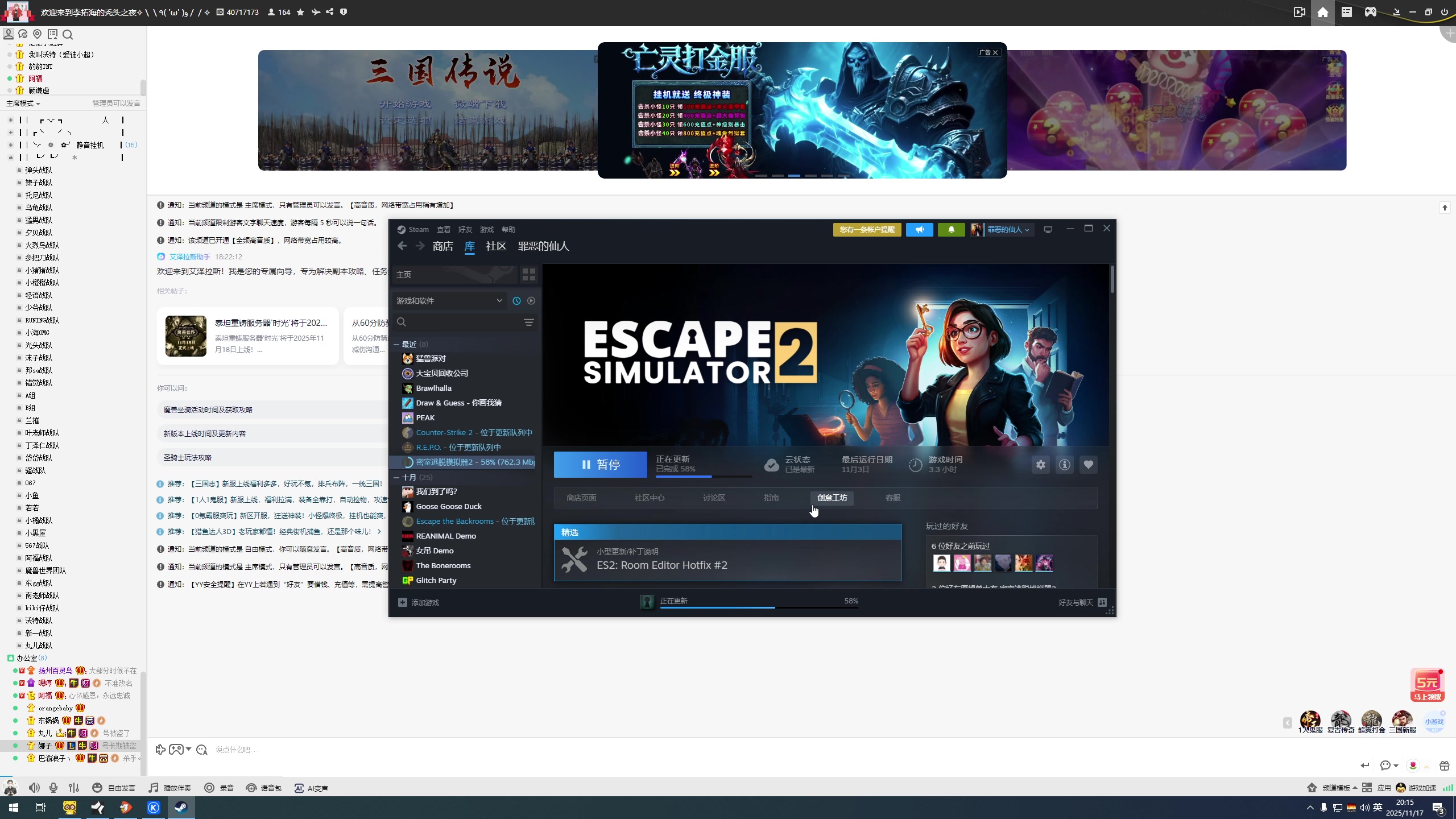Image resolution: width=1456 pixels, height=819 pixels.
Task: Open the 好友 menu in Steam
Action: pos(465,230)
